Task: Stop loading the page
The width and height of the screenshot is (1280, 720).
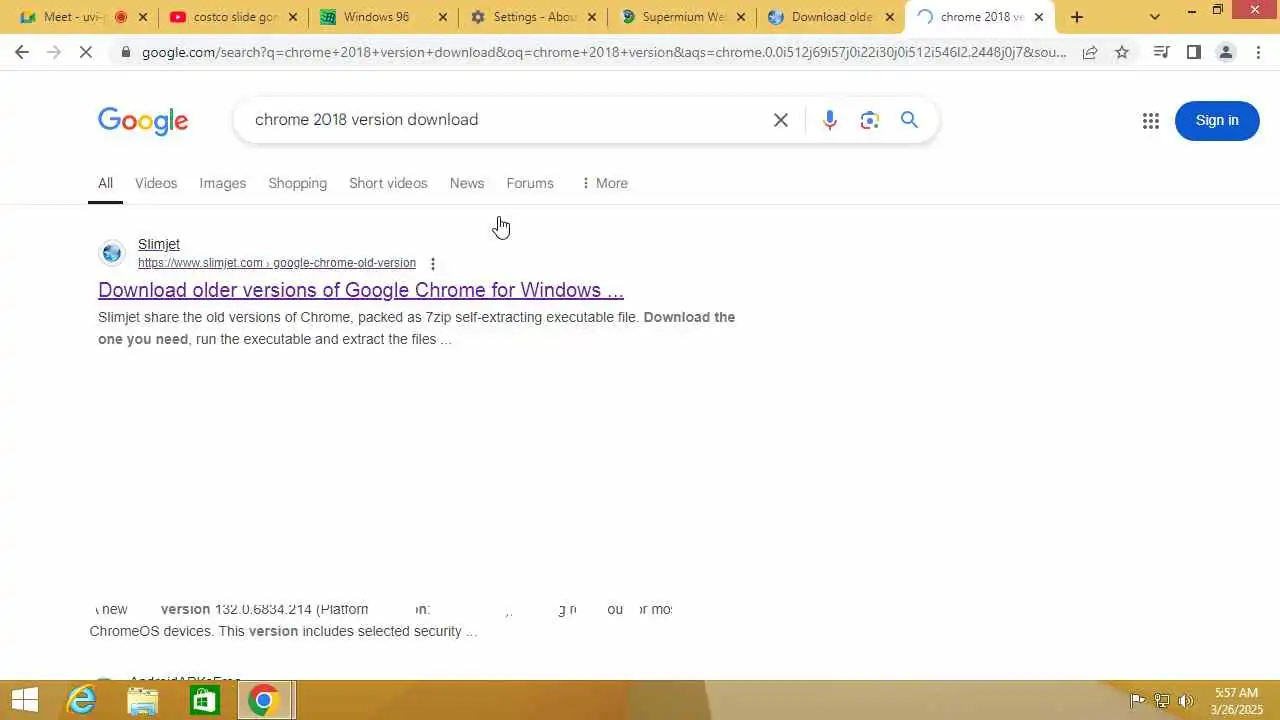Action: (86, 52)
